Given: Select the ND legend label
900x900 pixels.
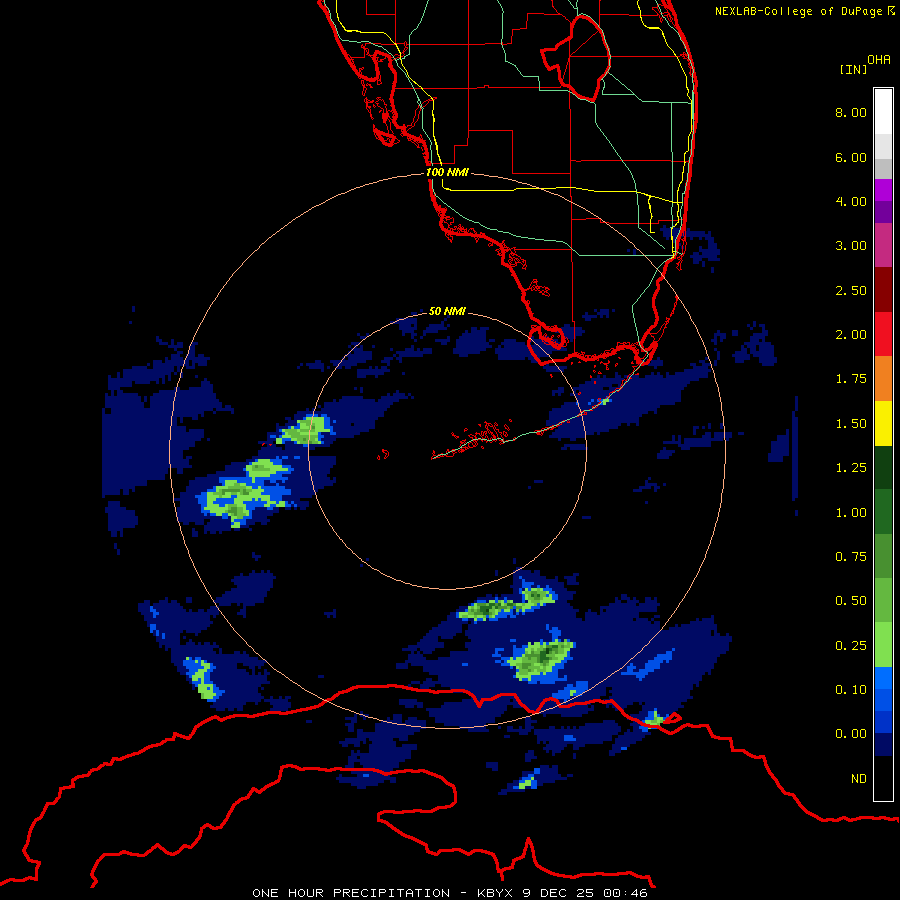Looking at the screenshot, I should (859, 779).
